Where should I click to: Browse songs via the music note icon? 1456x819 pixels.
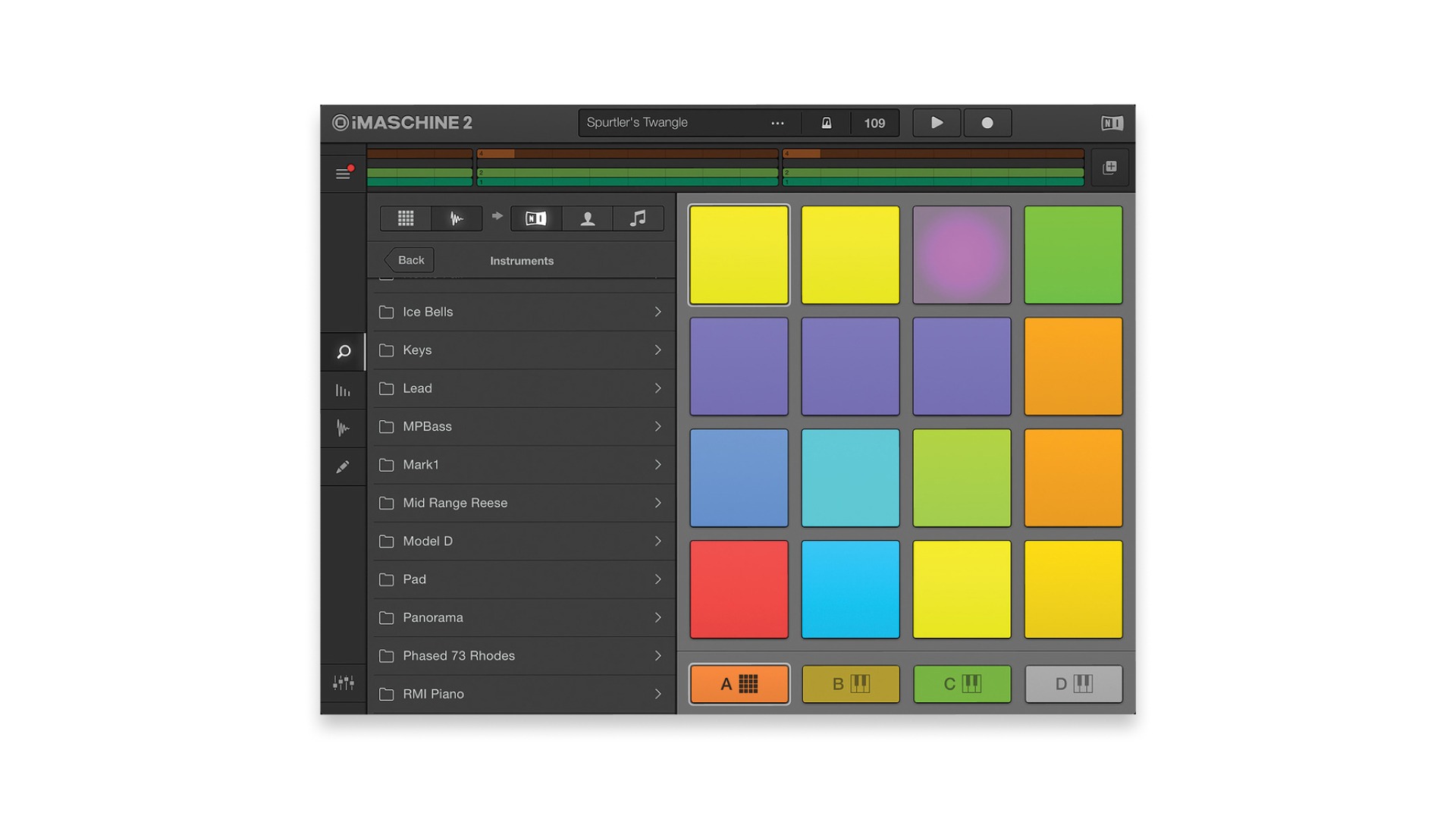click(x=638, y=218)
